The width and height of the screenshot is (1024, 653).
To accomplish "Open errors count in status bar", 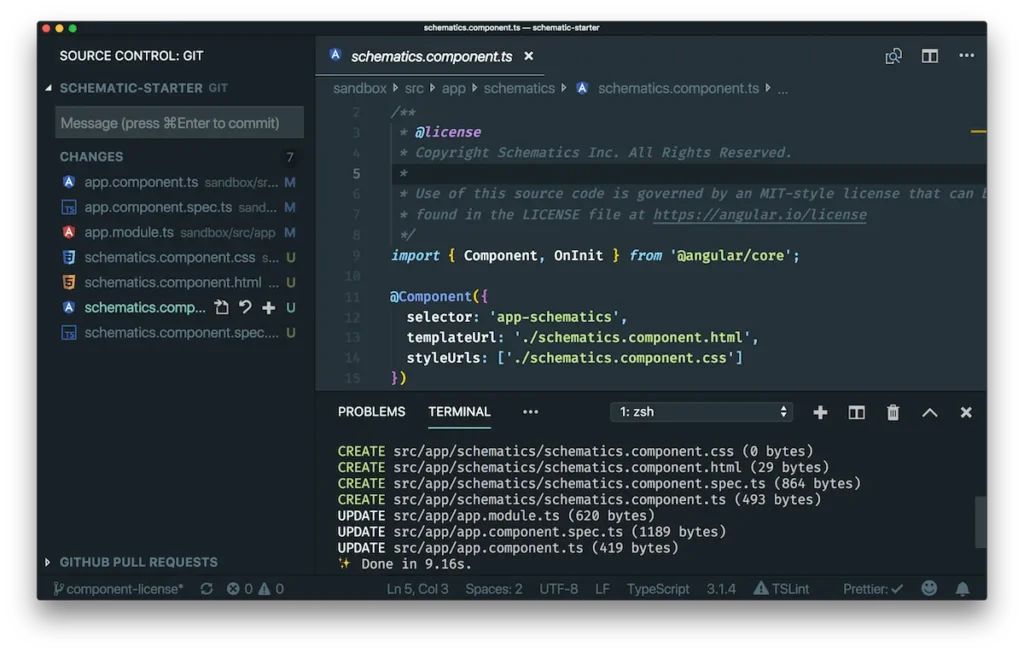I will coord(239,589).
